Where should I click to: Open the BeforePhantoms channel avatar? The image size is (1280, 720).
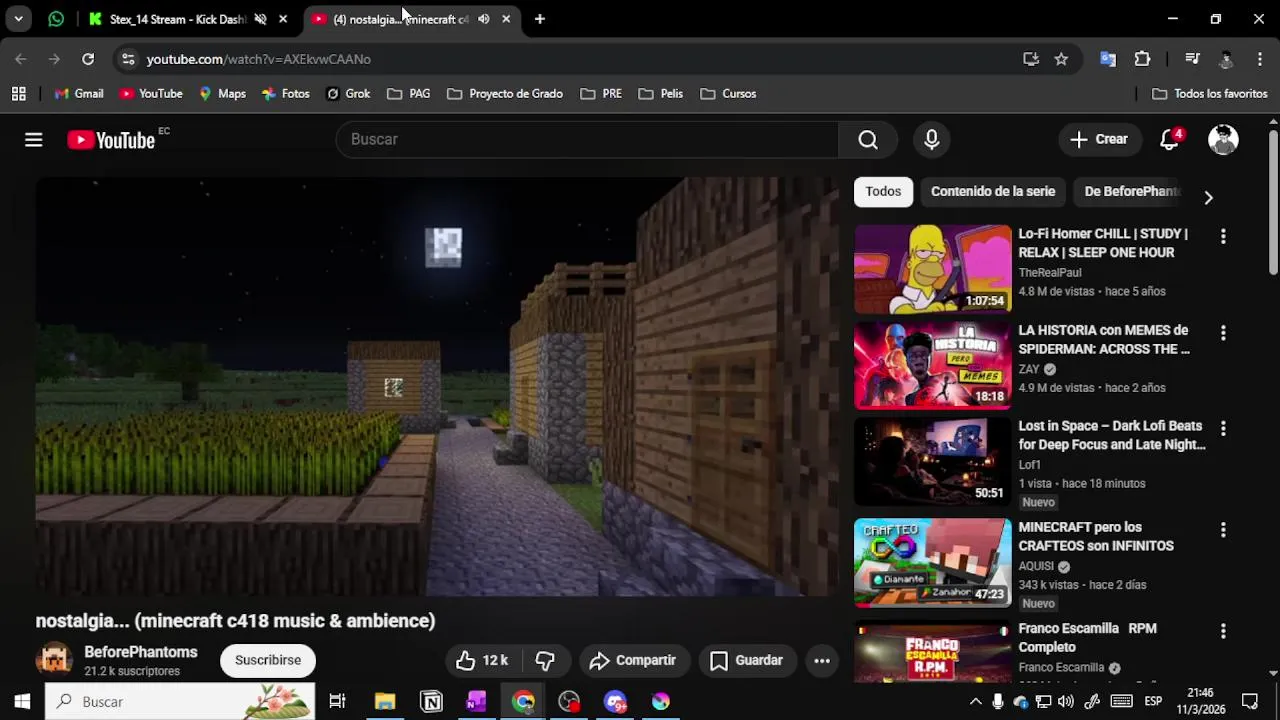click(54, 660)
